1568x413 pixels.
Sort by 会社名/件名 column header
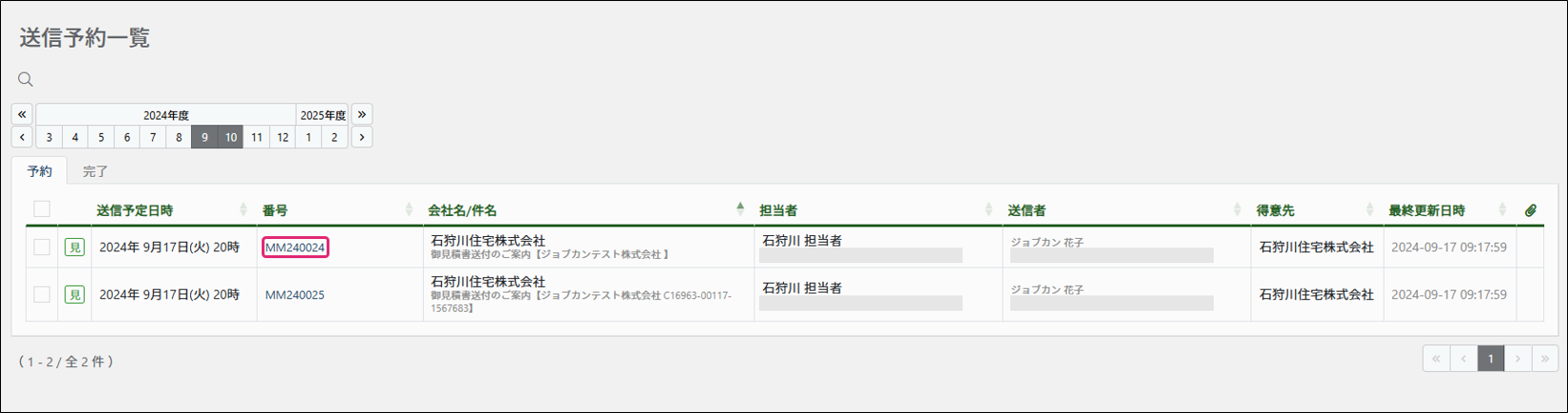pos(462,210)
